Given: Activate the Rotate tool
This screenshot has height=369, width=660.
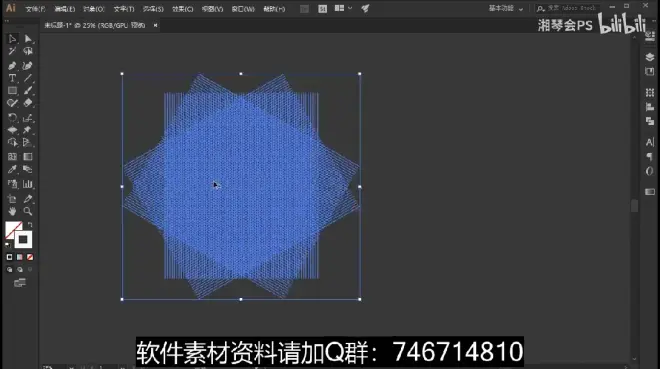Looking at the screenshot, I should pos(12,118).
